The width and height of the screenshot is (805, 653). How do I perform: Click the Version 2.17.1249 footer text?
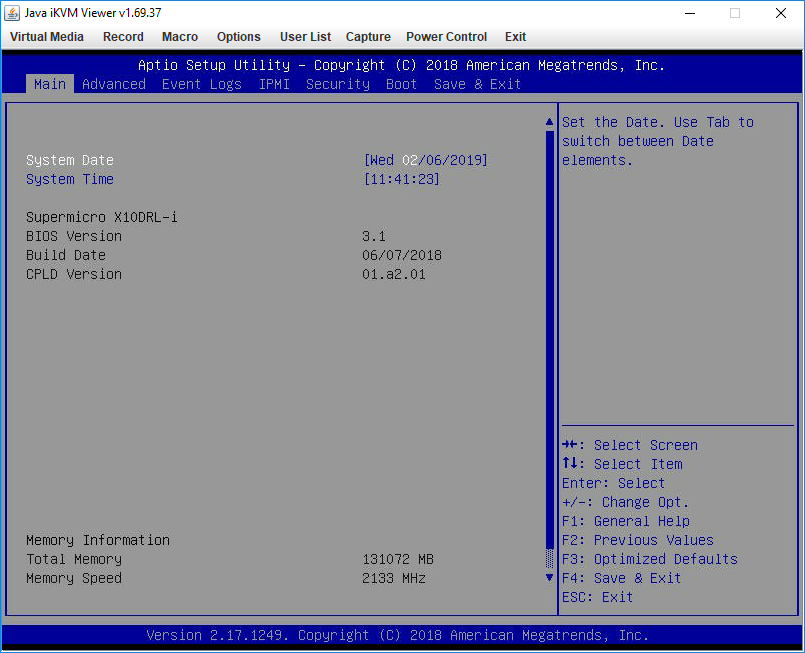397,635
